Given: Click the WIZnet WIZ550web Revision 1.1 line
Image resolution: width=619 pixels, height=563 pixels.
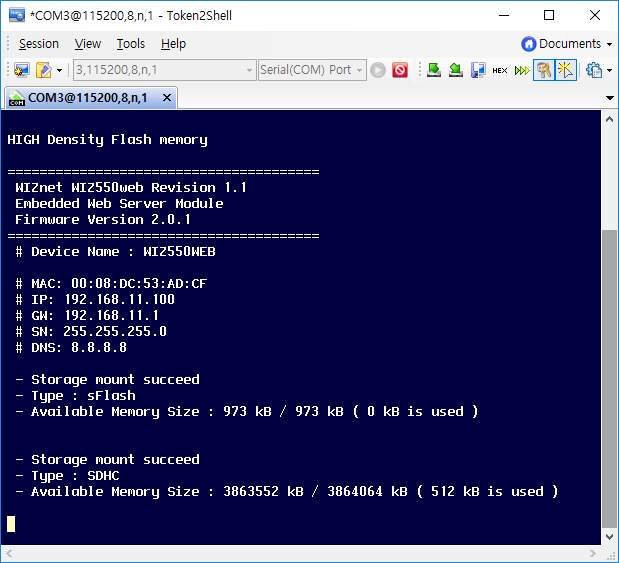Looking at the screenshot, I should [131, 188].
